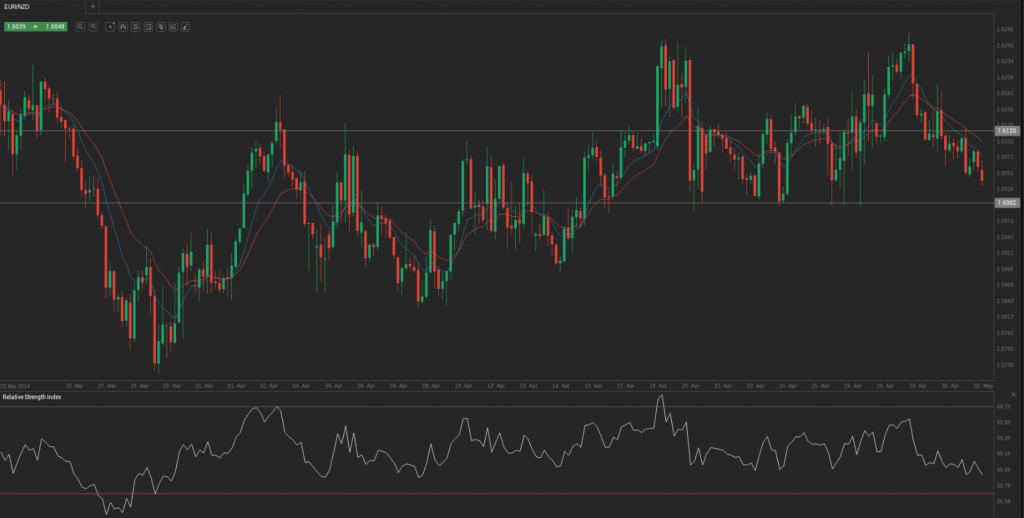Click the 23 Mar 2014 date label

point(17,385)
